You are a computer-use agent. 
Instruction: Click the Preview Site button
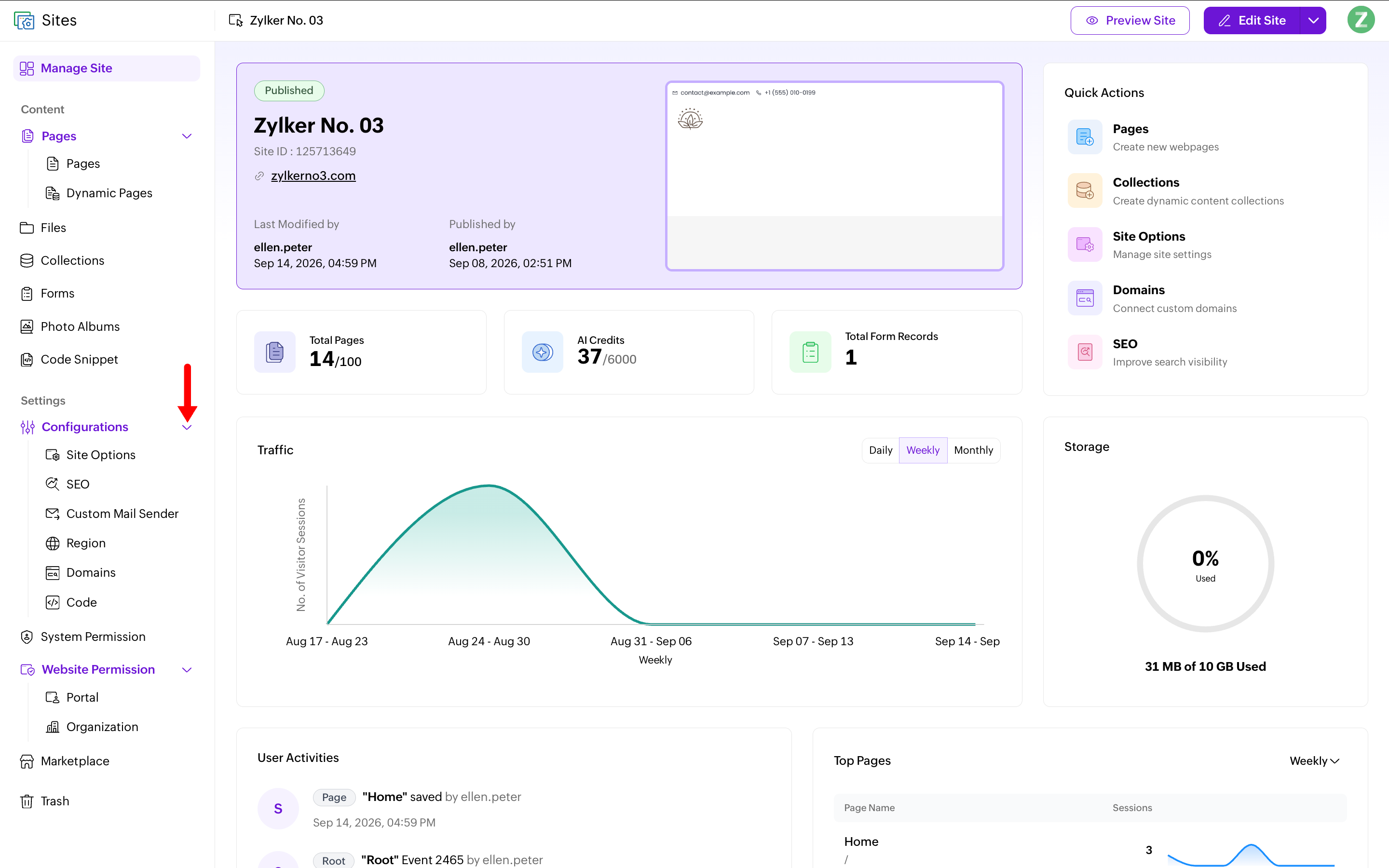click(x=1130, y=21)
